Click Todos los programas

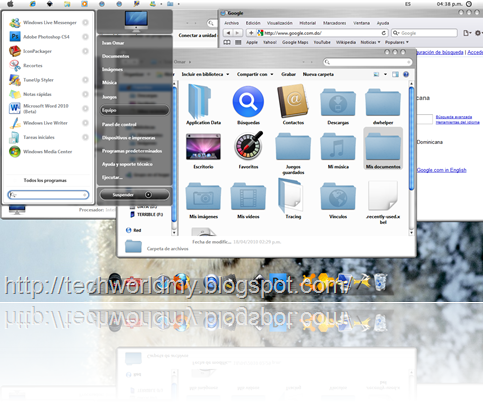tap(45, 180)
